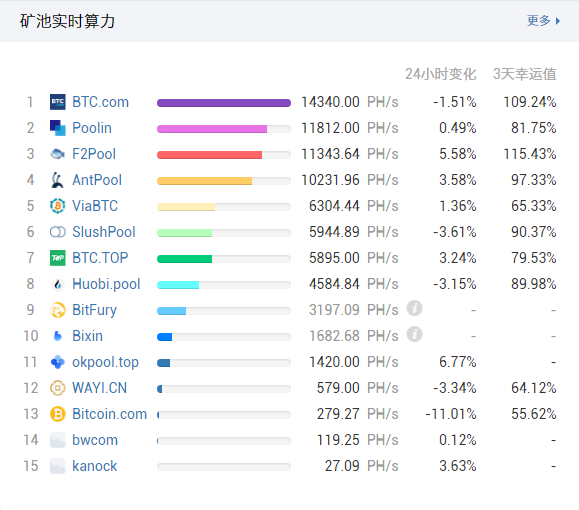Click the Bitcoin.com orange logo icon
The image size is (579, 510).
tap(58, 414)
